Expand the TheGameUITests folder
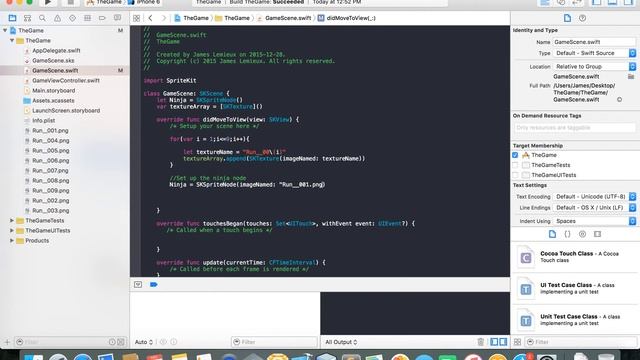The image size is (640, 360). click(12, 231)
